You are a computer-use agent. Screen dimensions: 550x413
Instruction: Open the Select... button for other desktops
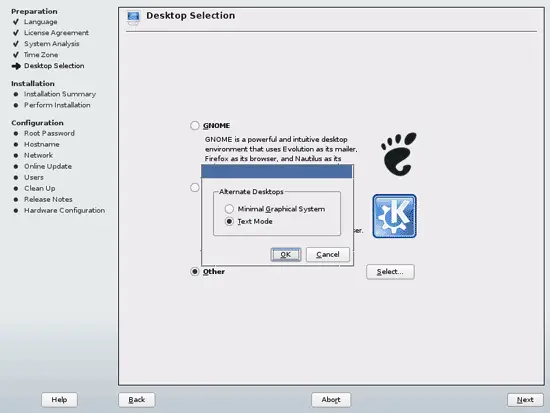390,272
